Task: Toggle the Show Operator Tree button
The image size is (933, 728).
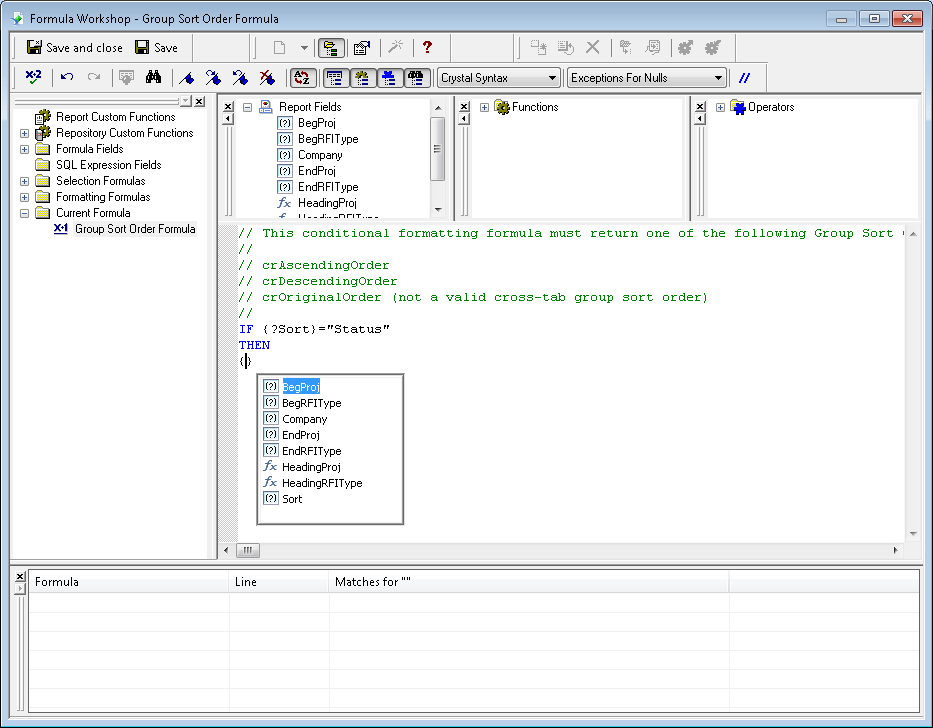Action: [389, 77]
